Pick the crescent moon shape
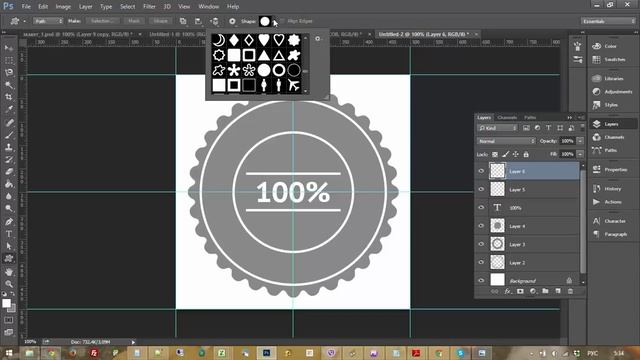The image size is (640, 360). (219, 40)
